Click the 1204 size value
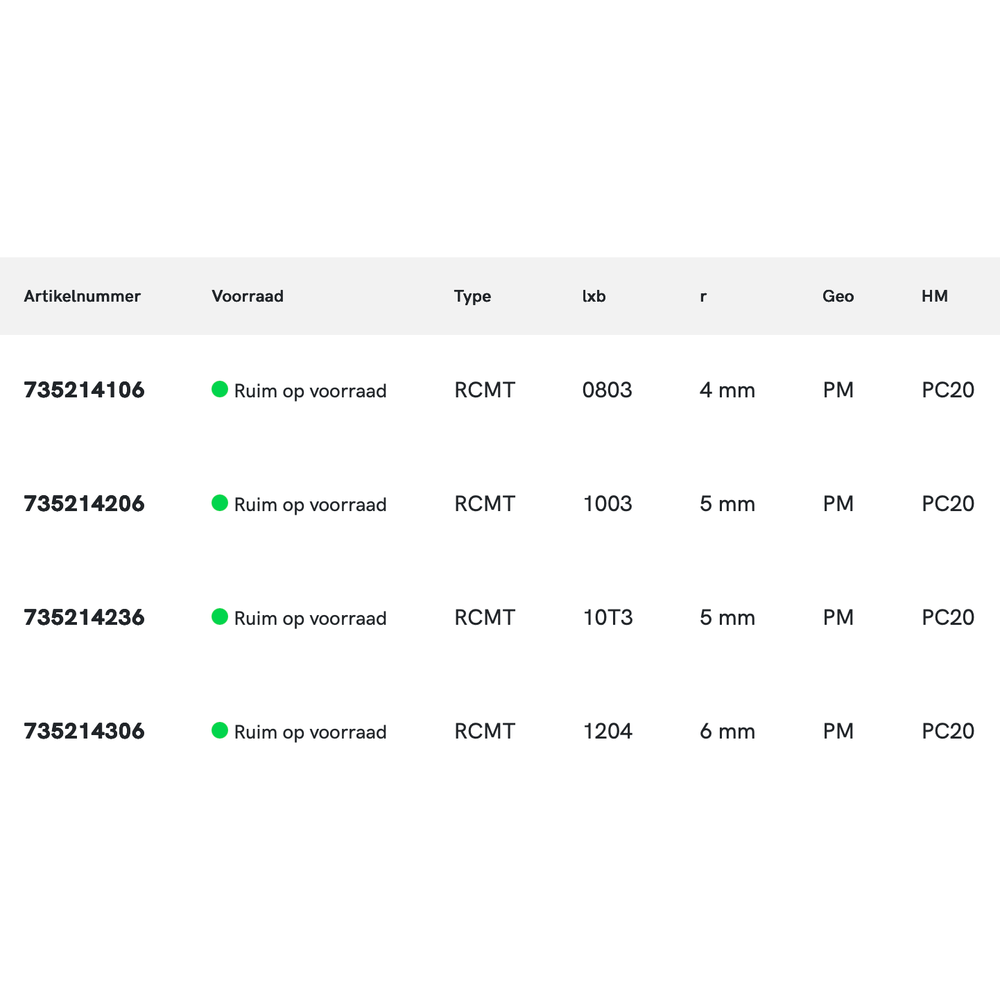The width and height of the screenshot is (1000, 1000). click(607, 731)
